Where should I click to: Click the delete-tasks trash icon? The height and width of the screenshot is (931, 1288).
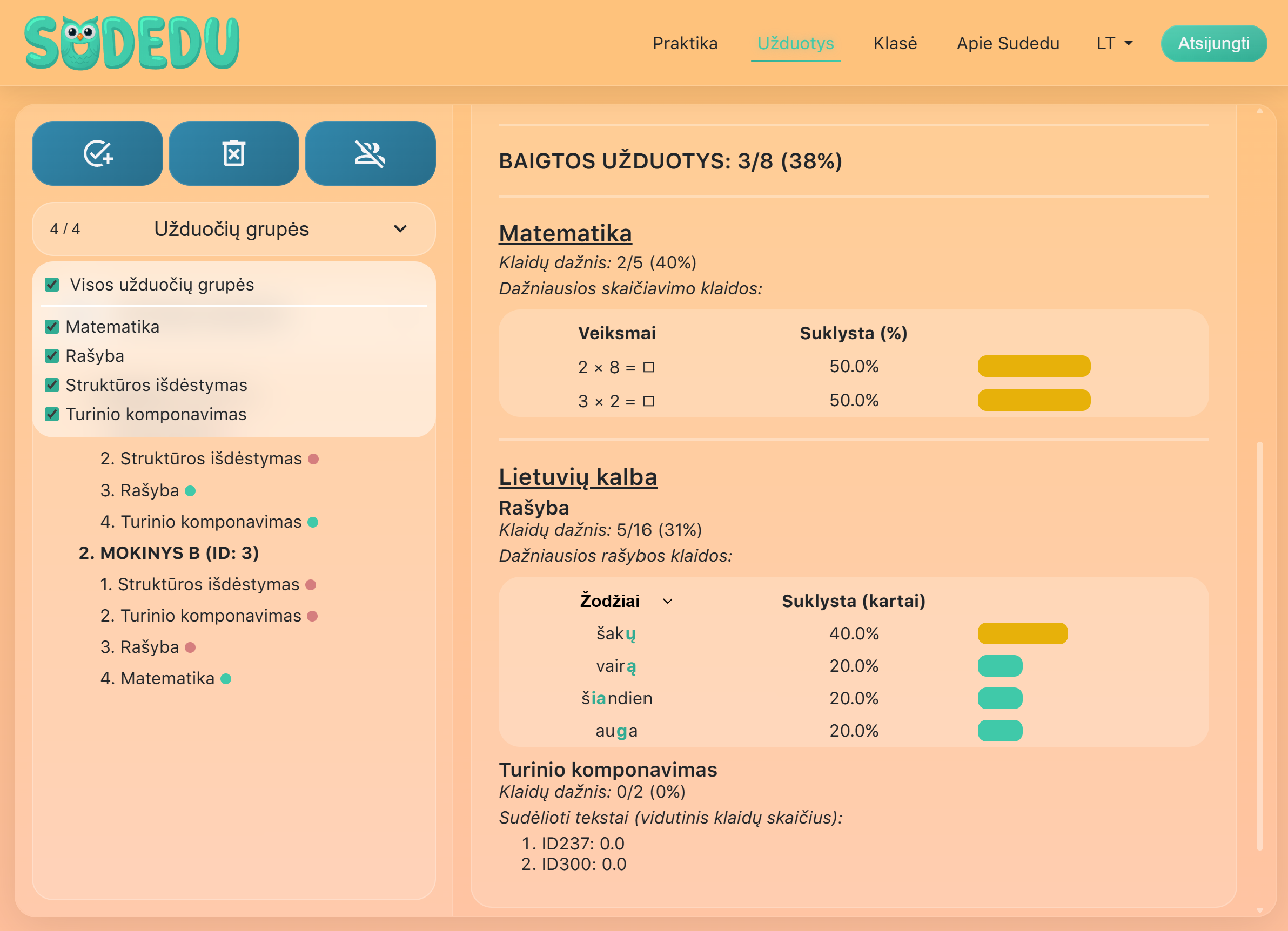point(233,153)
